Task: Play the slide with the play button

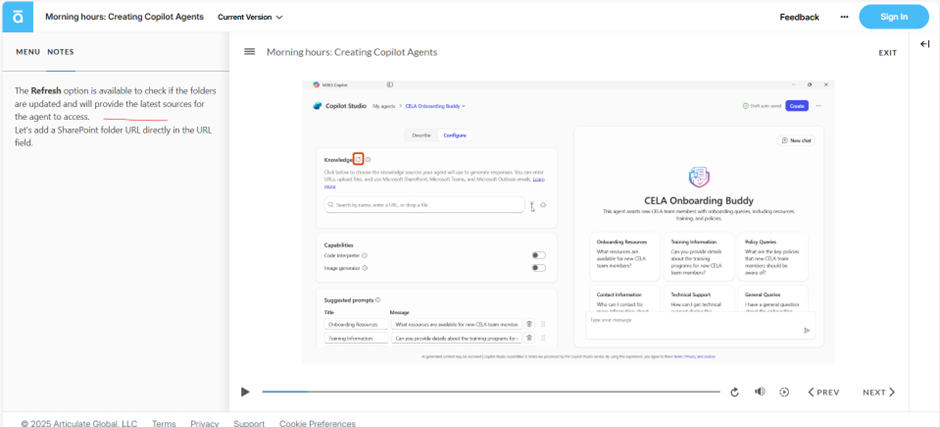Action: click(245, 392)
